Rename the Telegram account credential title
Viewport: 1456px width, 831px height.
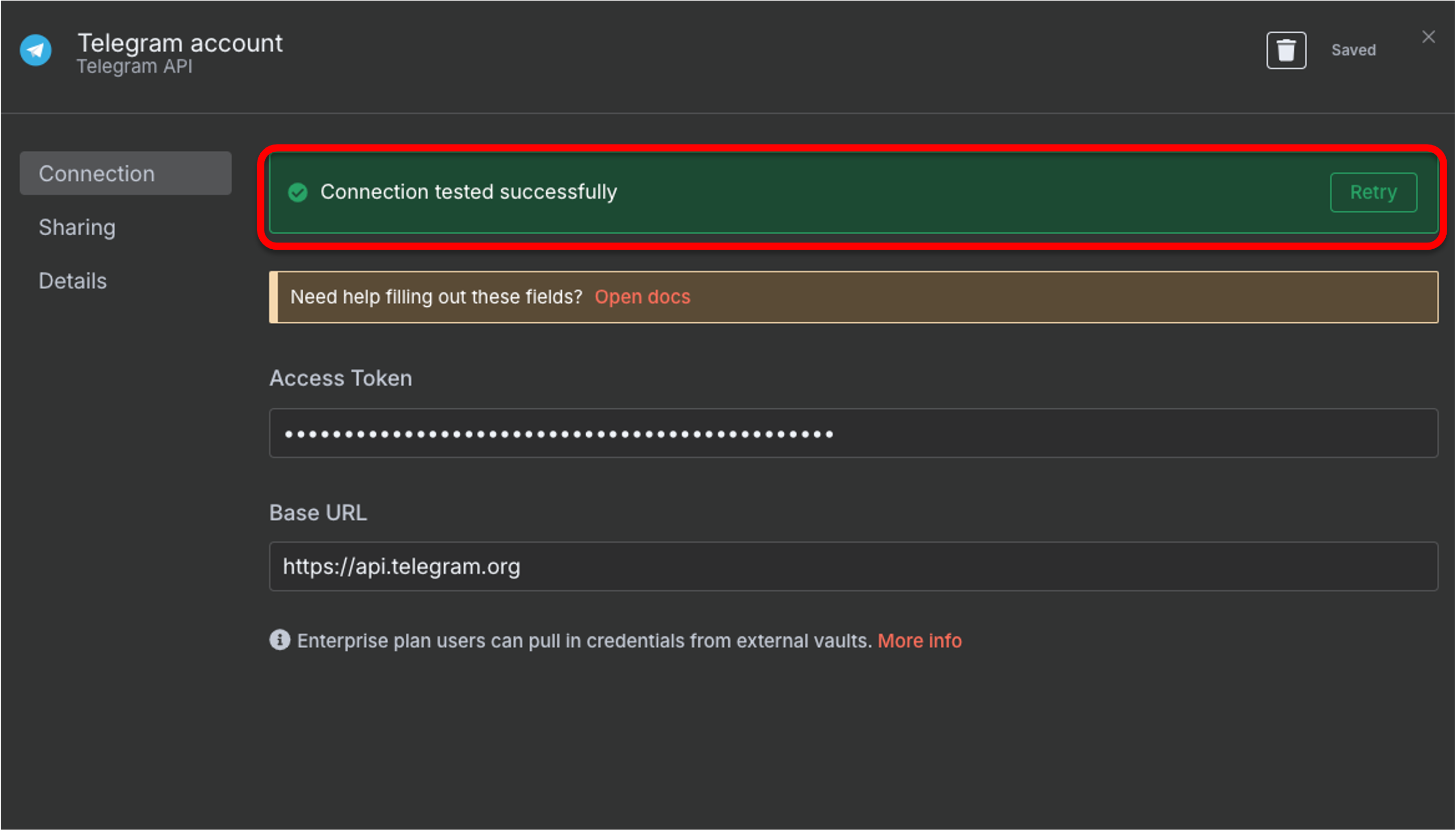pyautogui.click(x=180, y=43)
